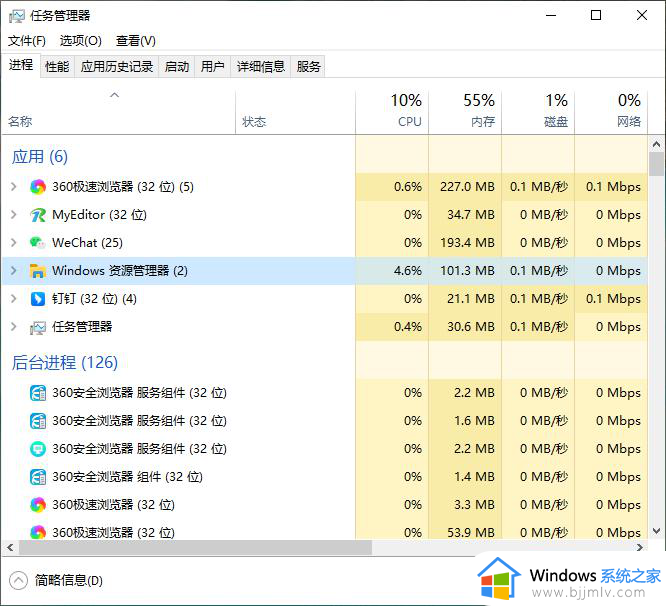Click the horizontal scrollbar left arrow
666x606 pixels.
[10, 547]
